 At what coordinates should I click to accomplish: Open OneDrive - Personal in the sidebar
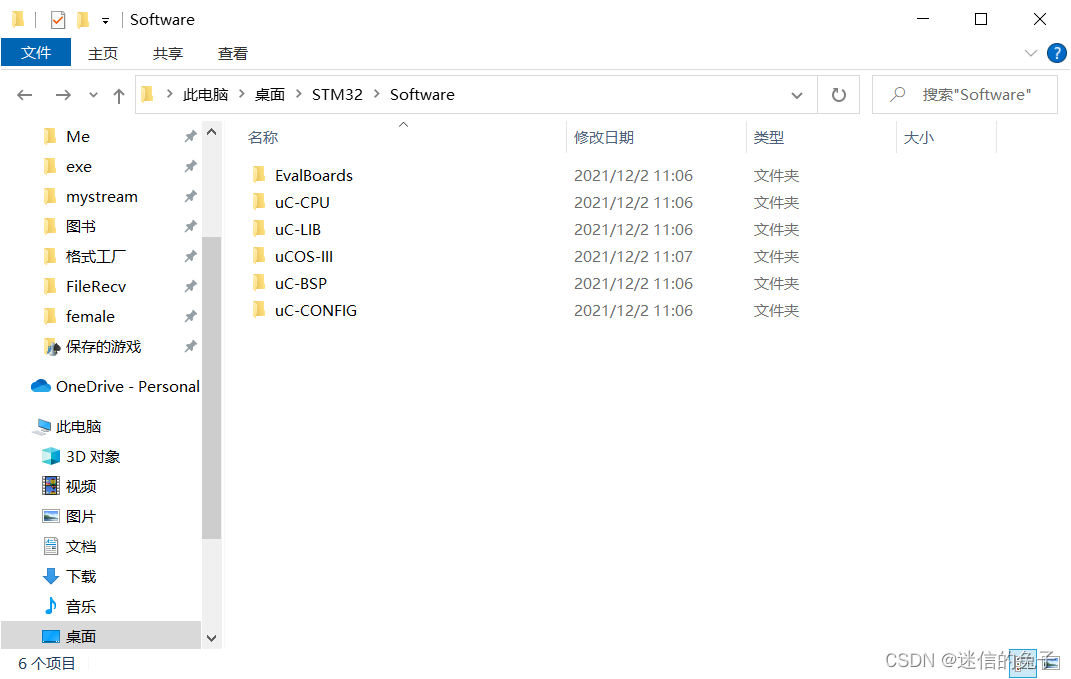pyautogui.click(x=128, y=387)
